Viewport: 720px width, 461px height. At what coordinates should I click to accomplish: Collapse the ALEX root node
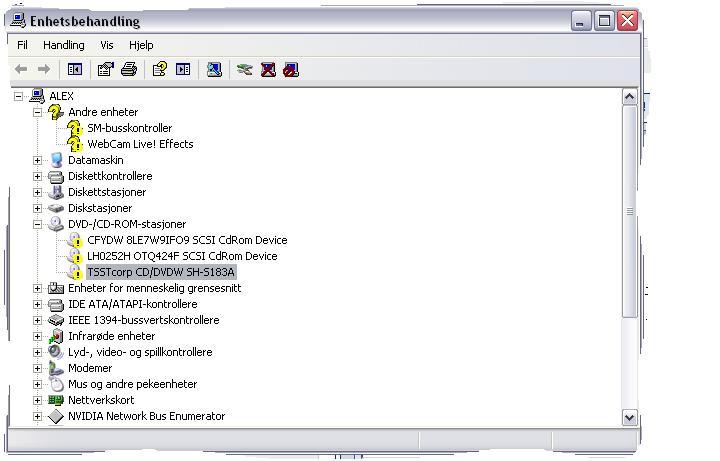[18, 96]
